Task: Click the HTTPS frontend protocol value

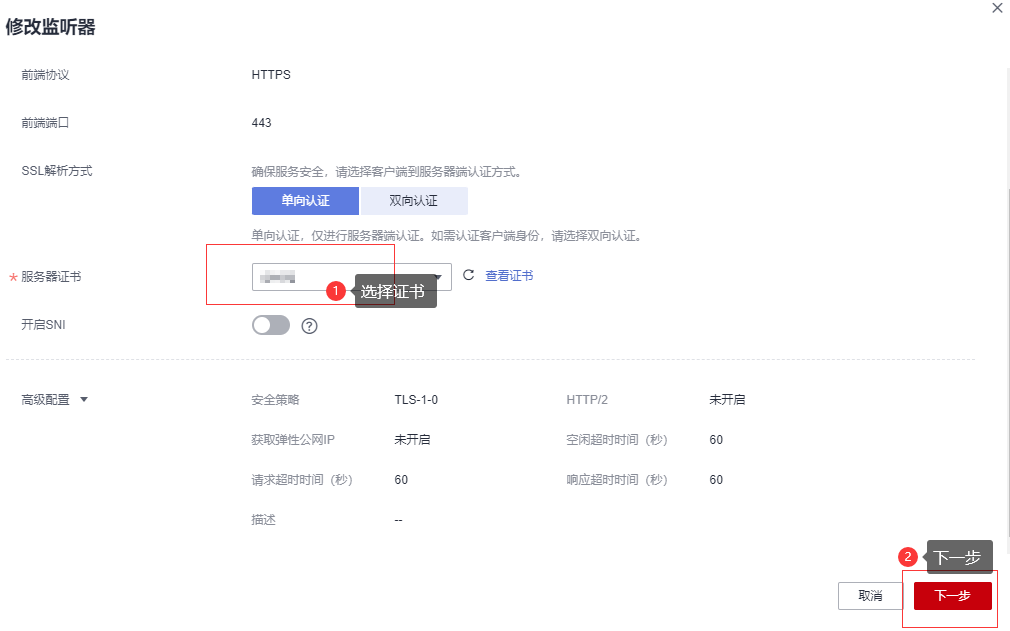Action: coord(271,75)
